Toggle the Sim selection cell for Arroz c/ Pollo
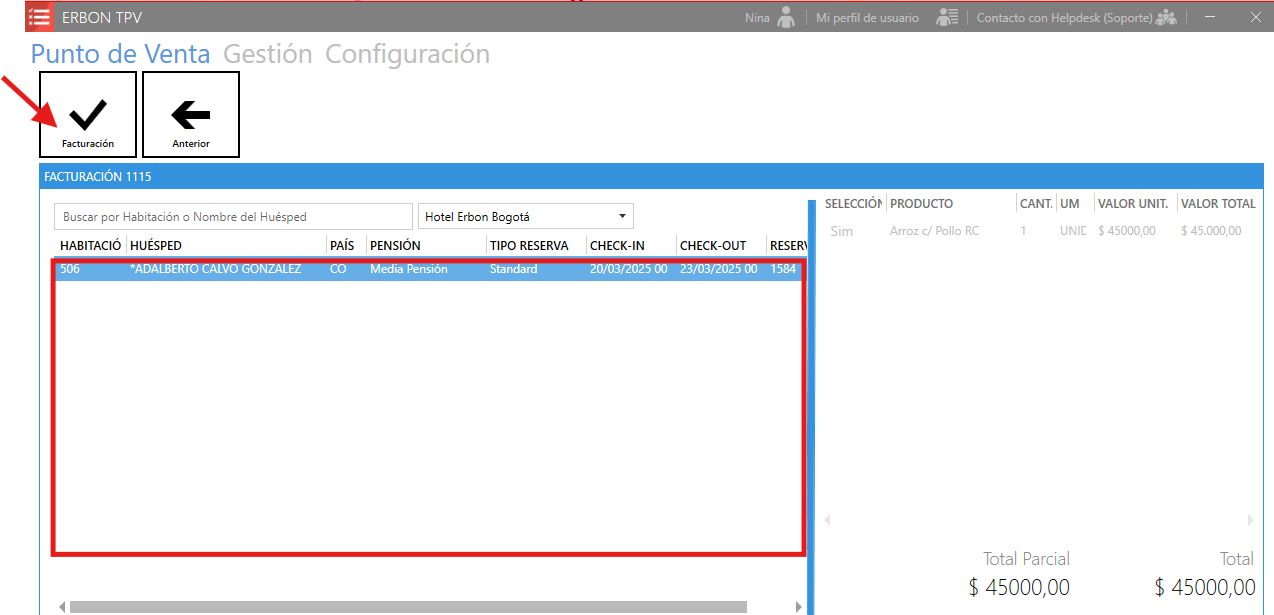Screen dimensions: 1274x615 [x=842, y=231]
